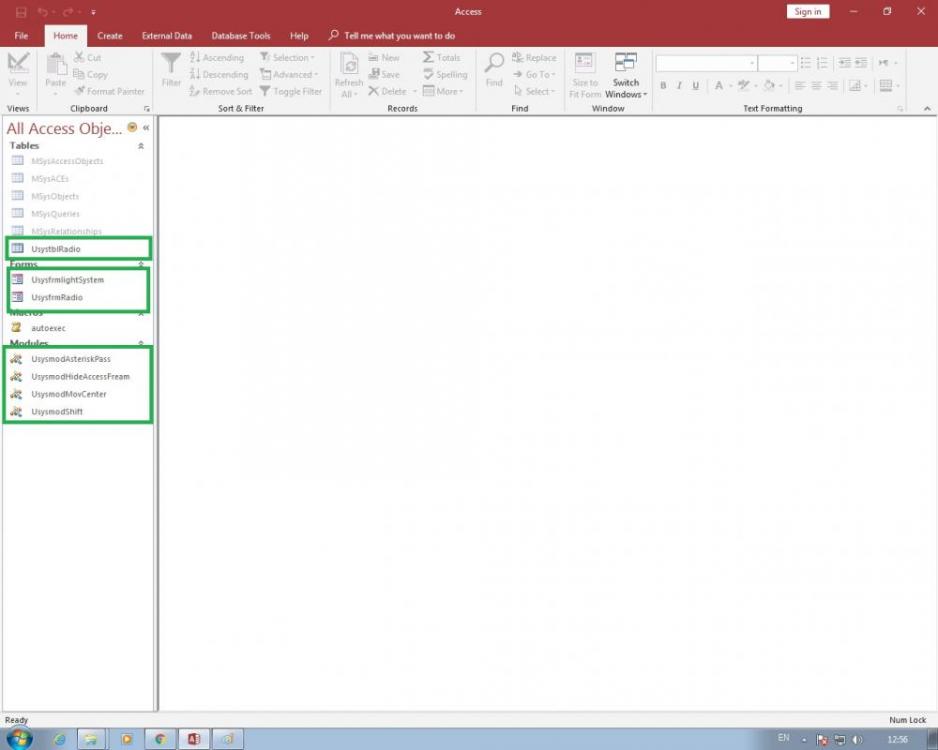Click the numbered list icon
Image resolution: width=938 pixels, height=750 pixels.
point(823,63)
